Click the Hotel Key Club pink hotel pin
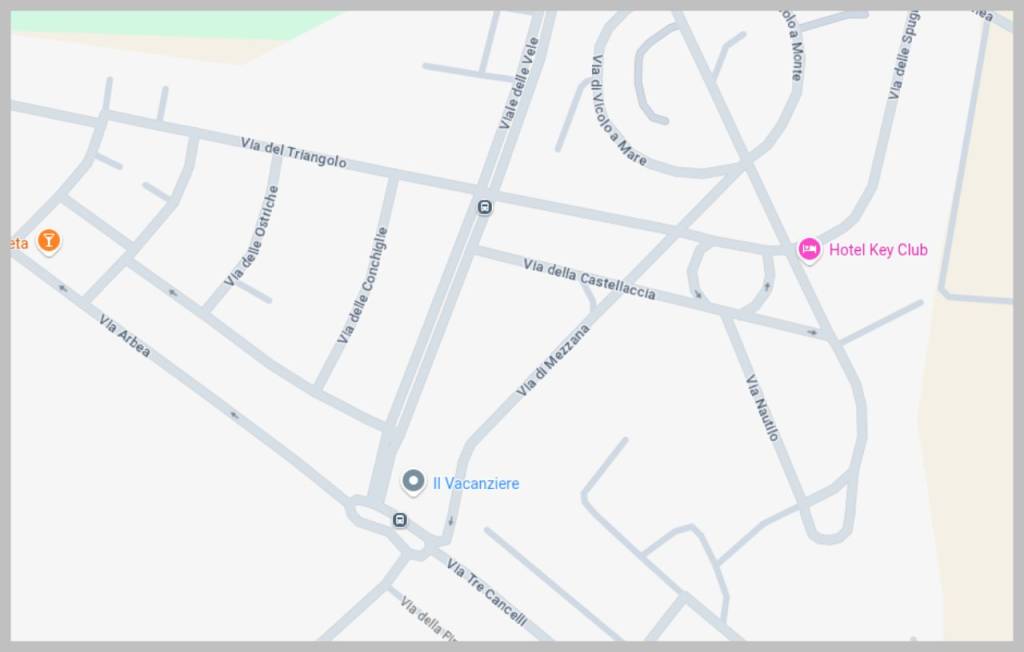1024x652 pixels. (809, 250)
